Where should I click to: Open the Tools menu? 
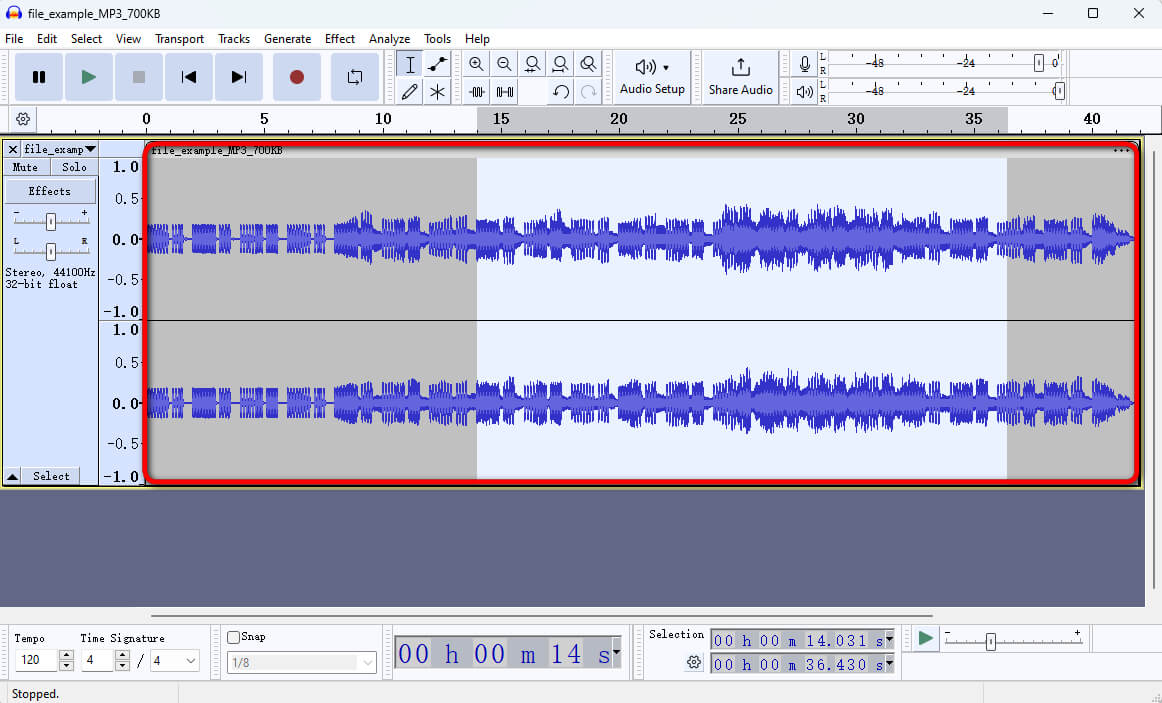(x=437, y=39)
